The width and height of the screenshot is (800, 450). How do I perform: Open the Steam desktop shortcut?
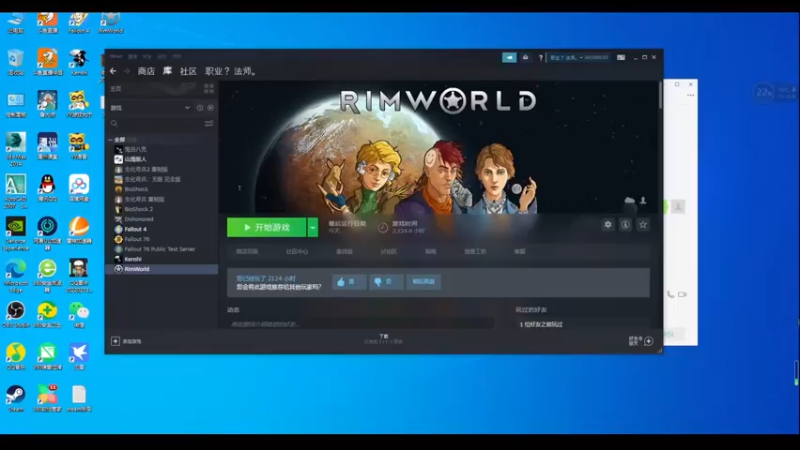click(16, 398)
